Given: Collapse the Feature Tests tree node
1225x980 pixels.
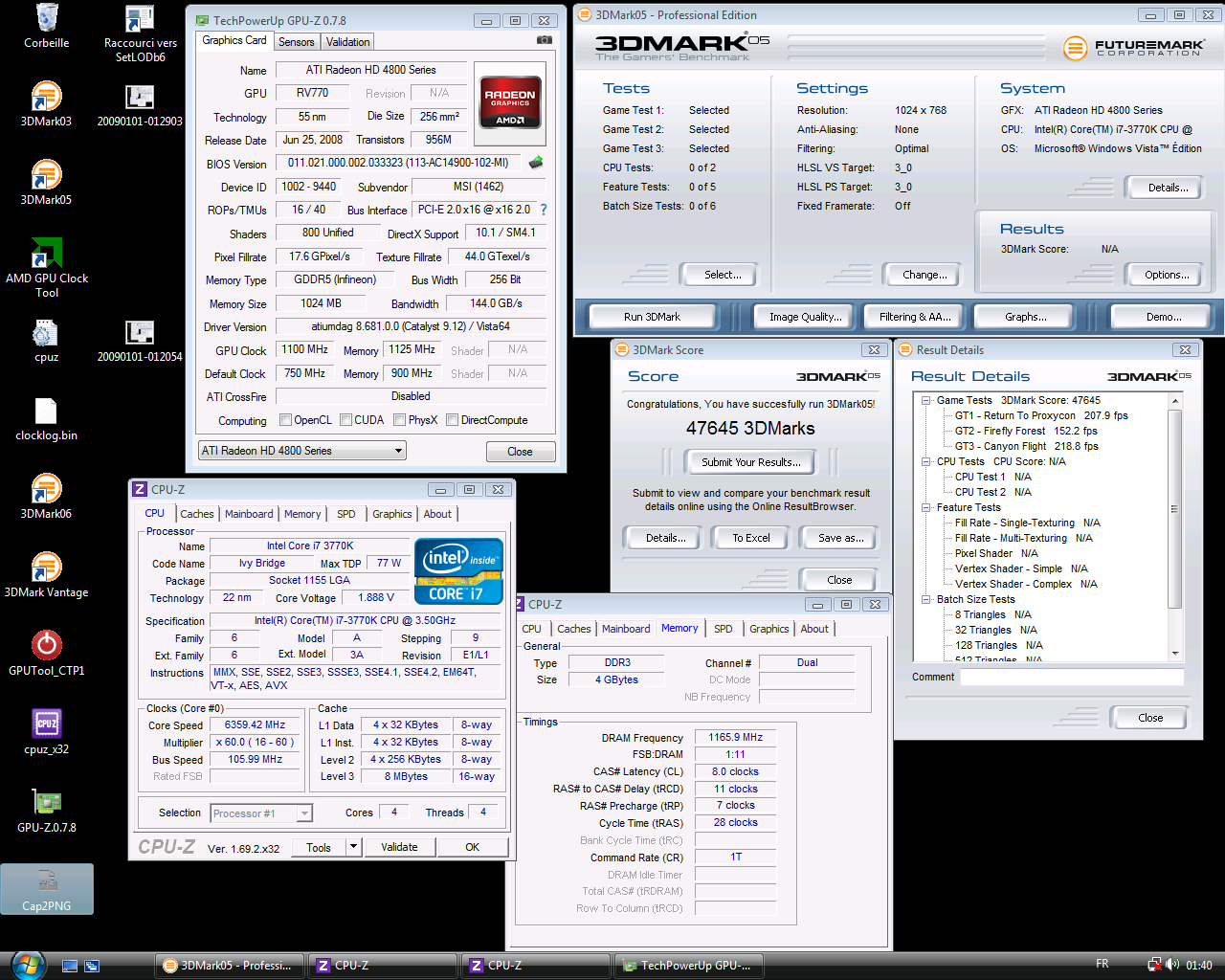Looking at the screenshot, I should [x=926, y=507].
